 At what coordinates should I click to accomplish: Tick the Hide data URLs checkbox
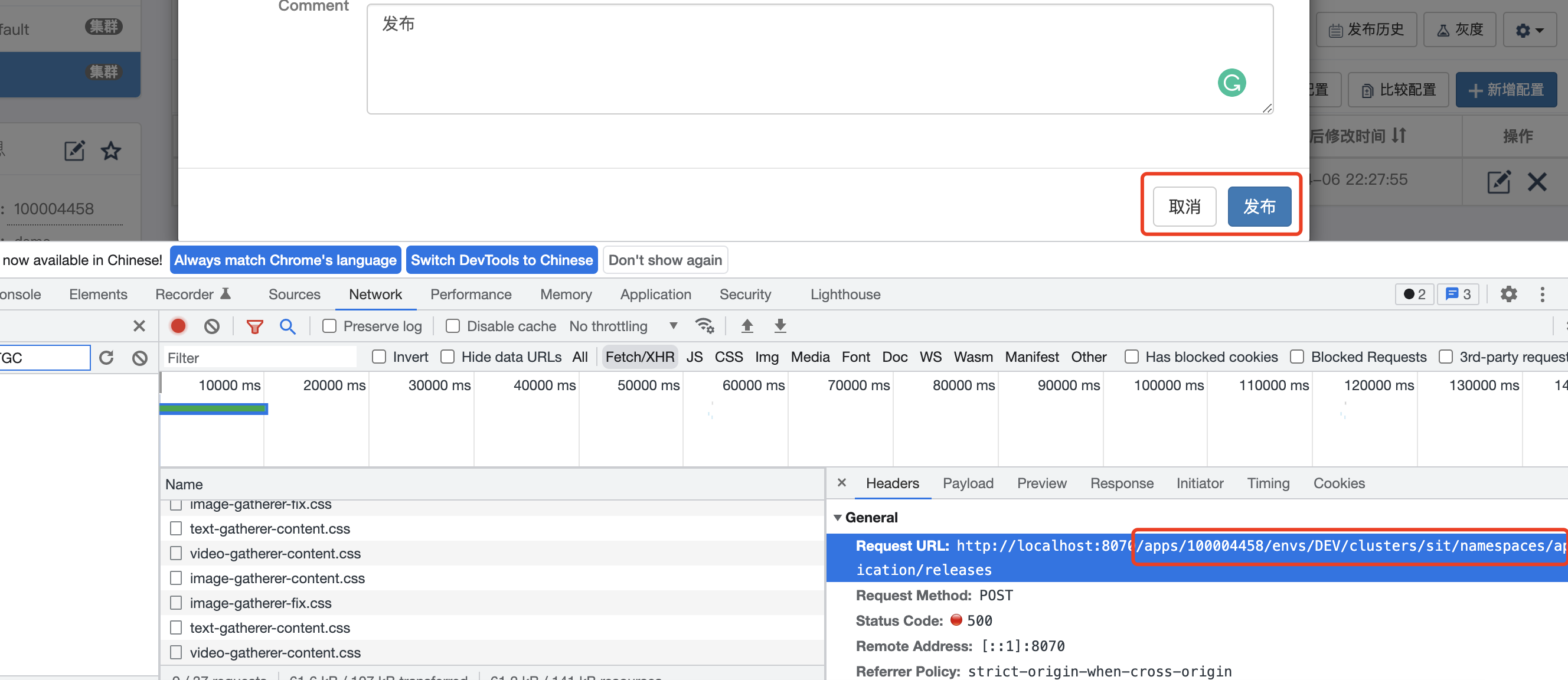coord(447,357)
